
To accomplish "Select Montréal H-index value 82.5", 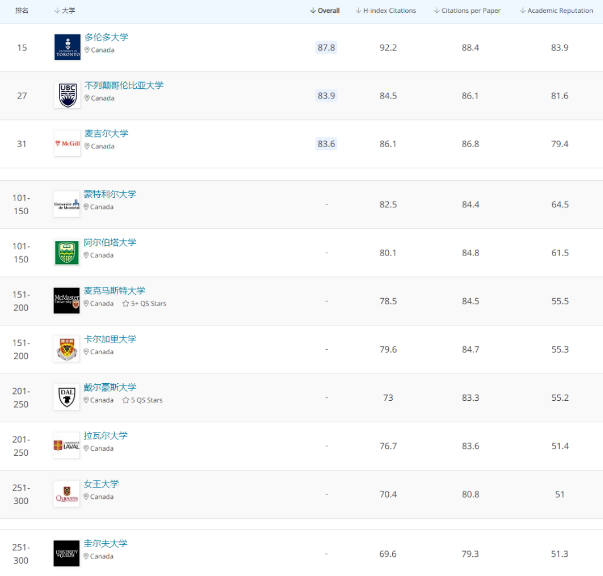I will 388,205.
